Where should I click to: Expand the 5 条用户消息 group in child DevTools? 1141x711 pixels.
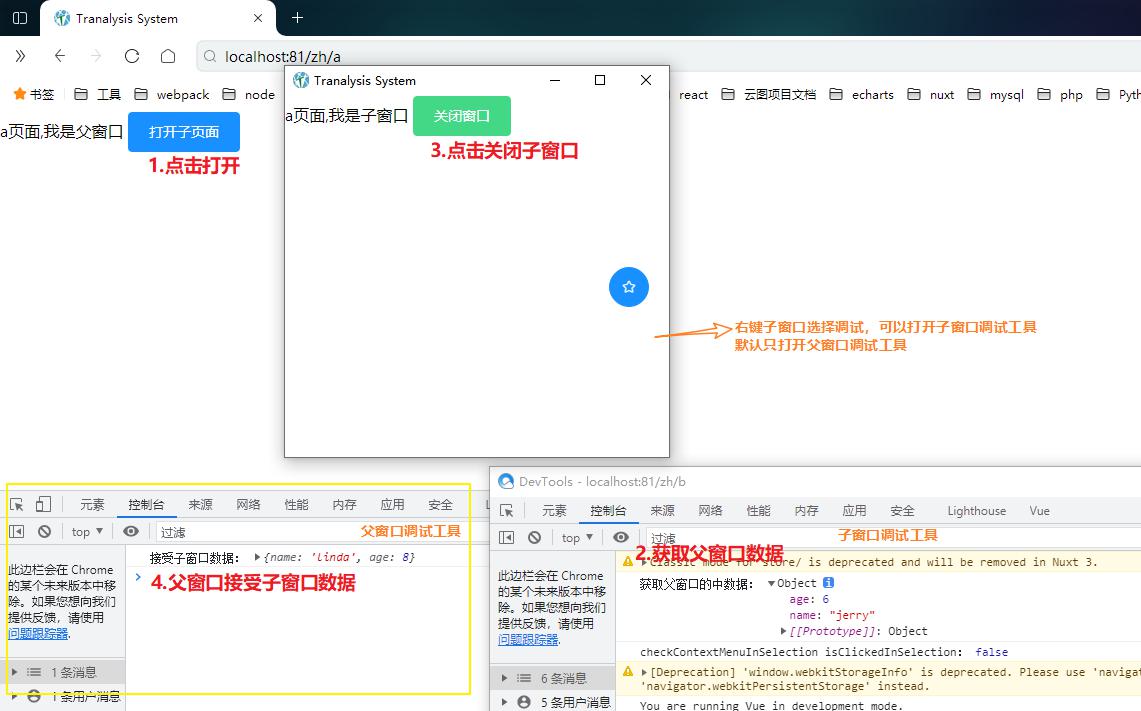[505, 702]
